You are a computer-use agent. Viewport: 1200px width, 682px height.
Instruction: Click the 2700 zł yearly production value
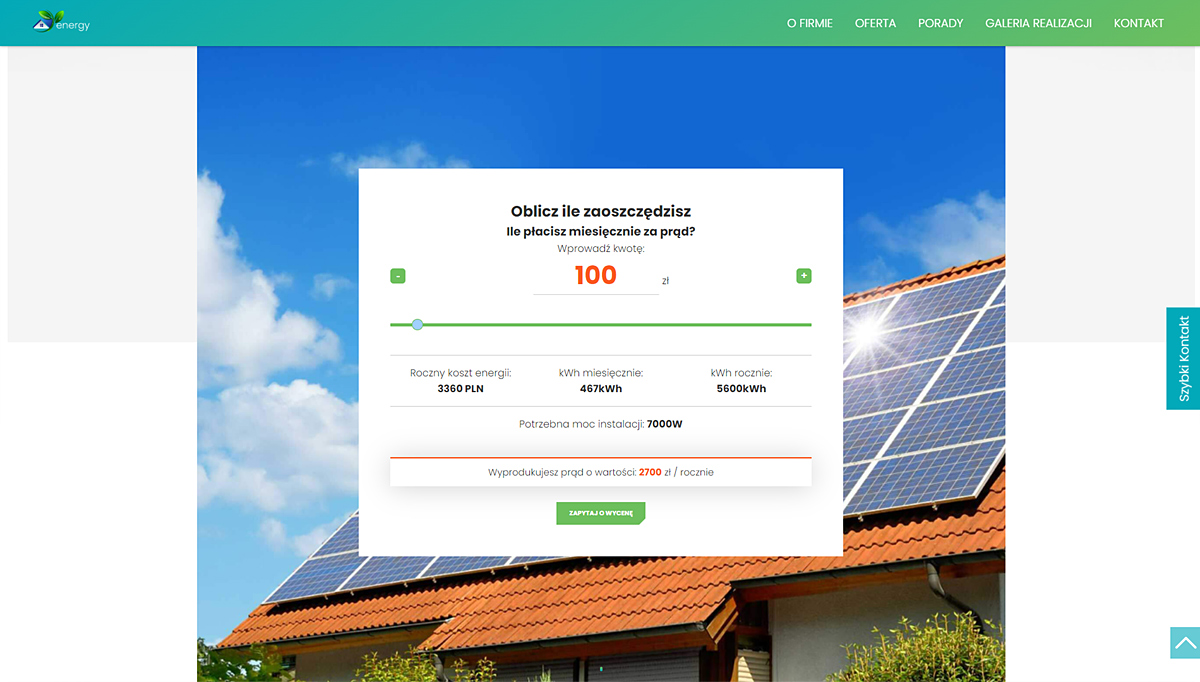click(x=650, y=472)
